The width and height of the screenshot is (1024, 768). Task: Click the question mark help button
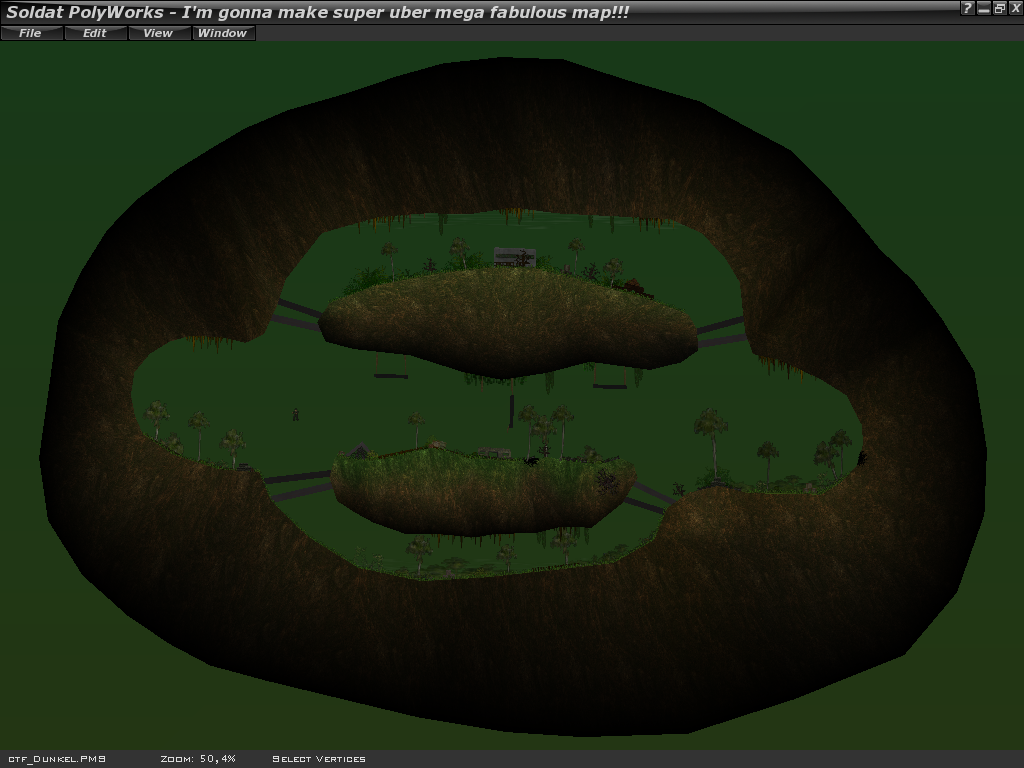(x=967, y=8)
